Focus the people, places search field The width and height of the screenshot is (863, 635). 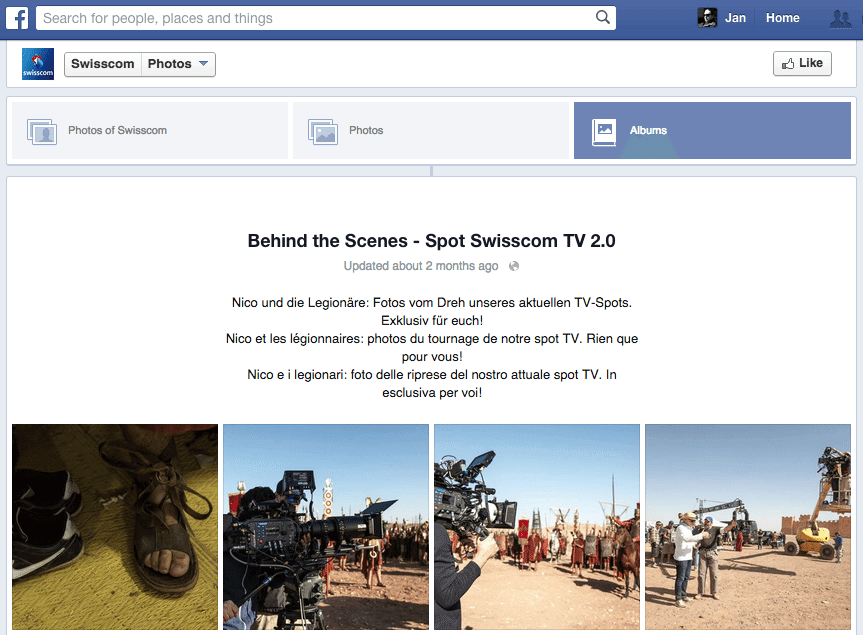tap(326, 18)
